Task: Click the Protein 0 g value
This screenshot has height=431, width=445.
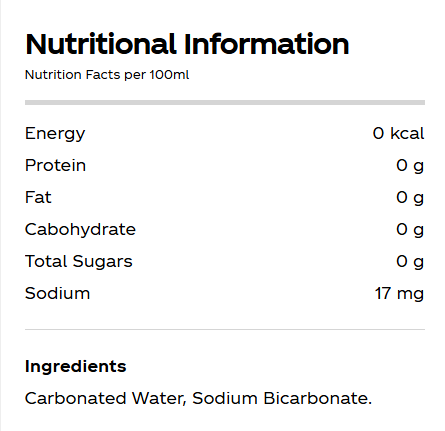Action: click(410, 166)
